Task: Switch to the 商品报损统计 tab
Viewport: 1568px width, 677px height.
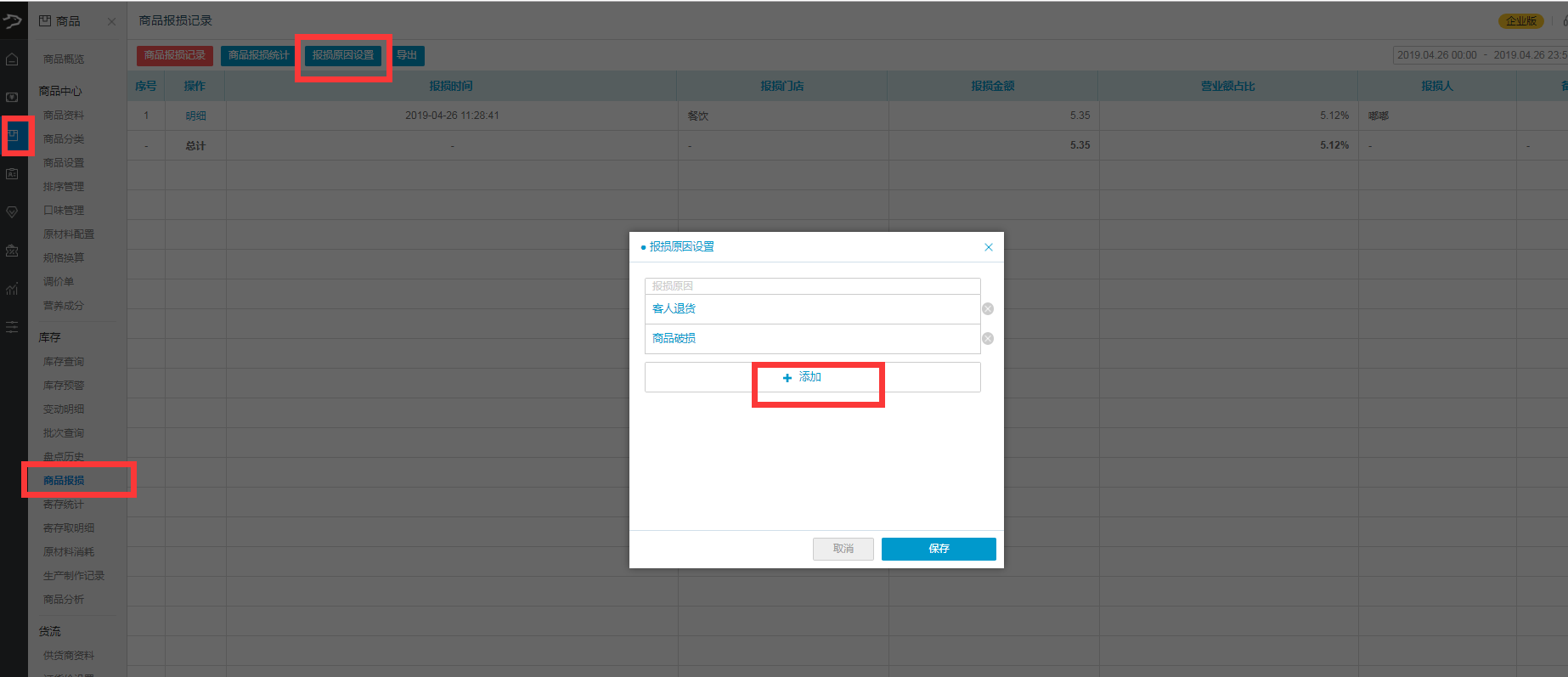Action: 259,55
